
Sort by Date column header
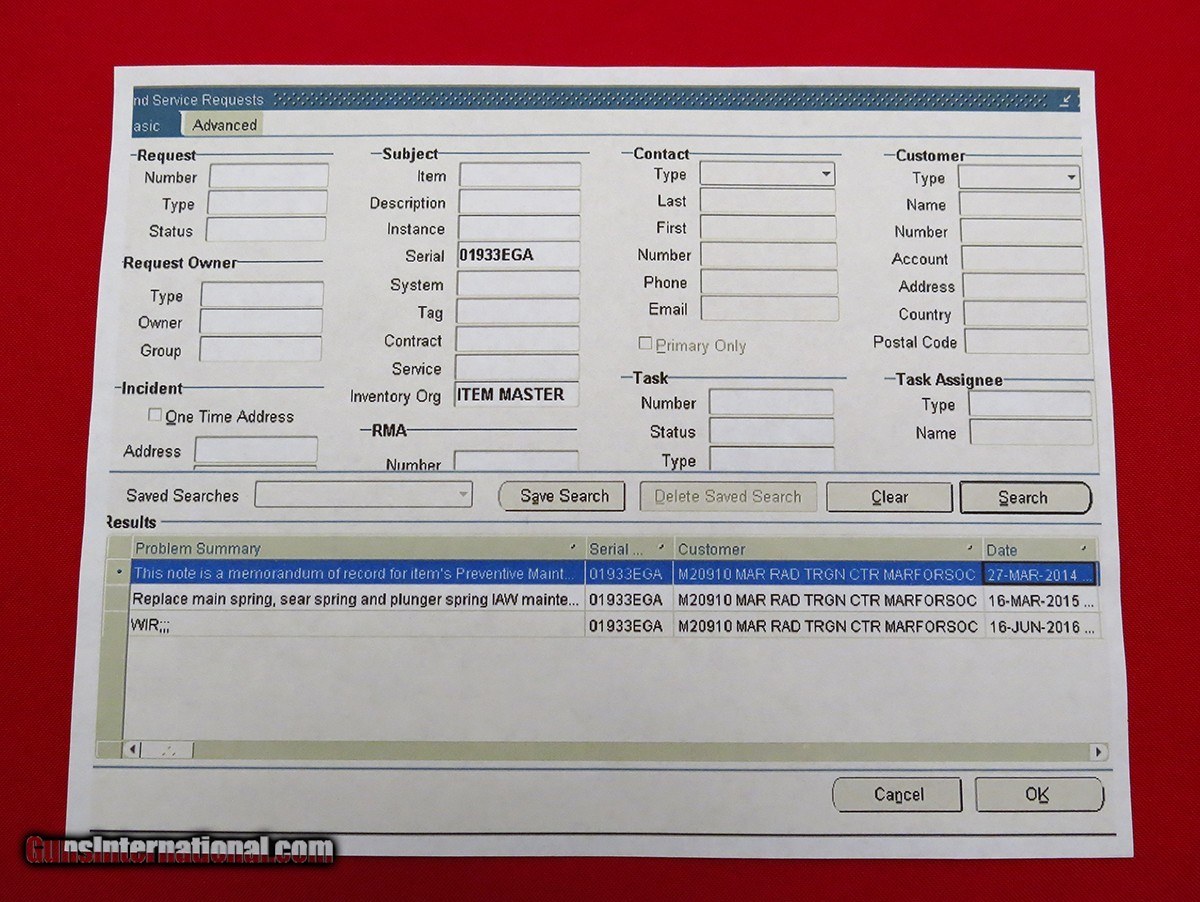pos(1038,550)
